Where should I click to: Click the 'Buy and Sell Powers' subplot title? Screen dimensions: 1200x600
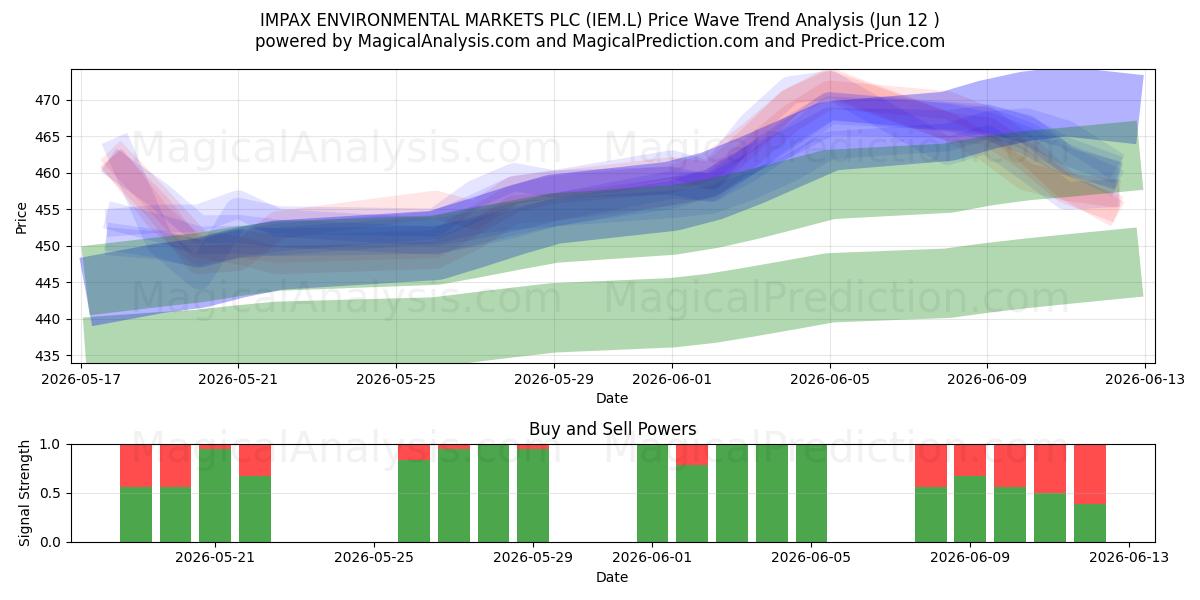(x=612, y=429)
